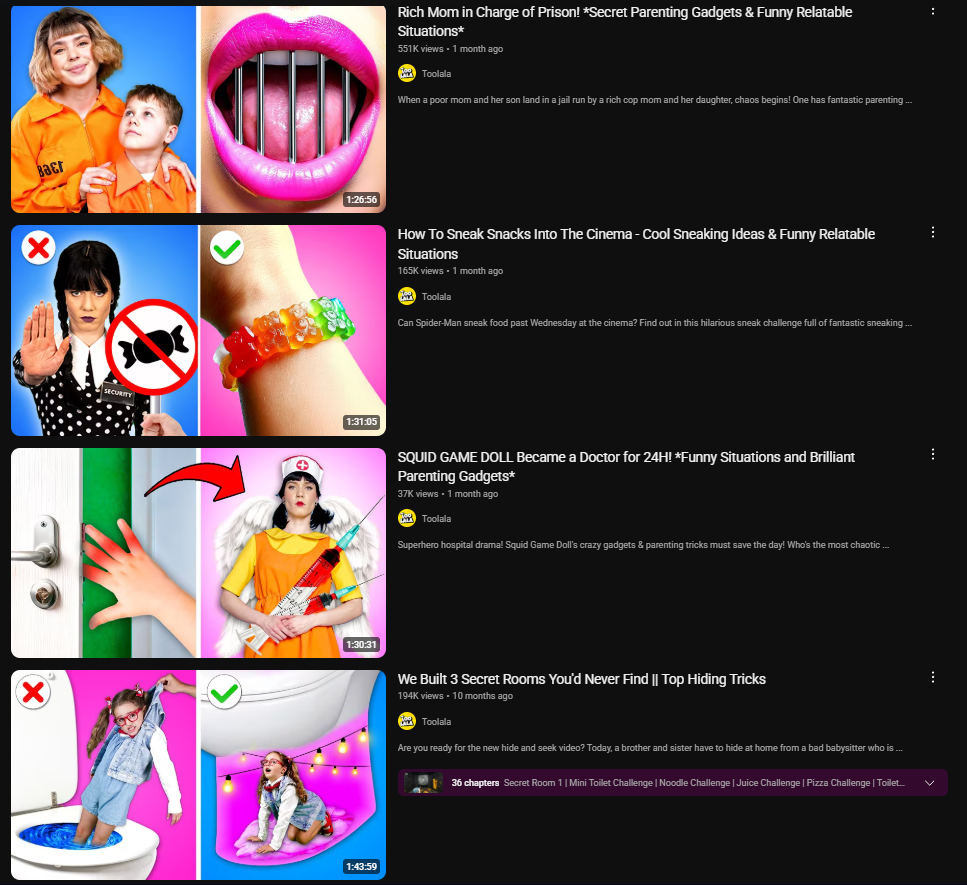Expand the 36 chapters list chevron
This screenshot has width=967, height=885.
tap(929, 783)
